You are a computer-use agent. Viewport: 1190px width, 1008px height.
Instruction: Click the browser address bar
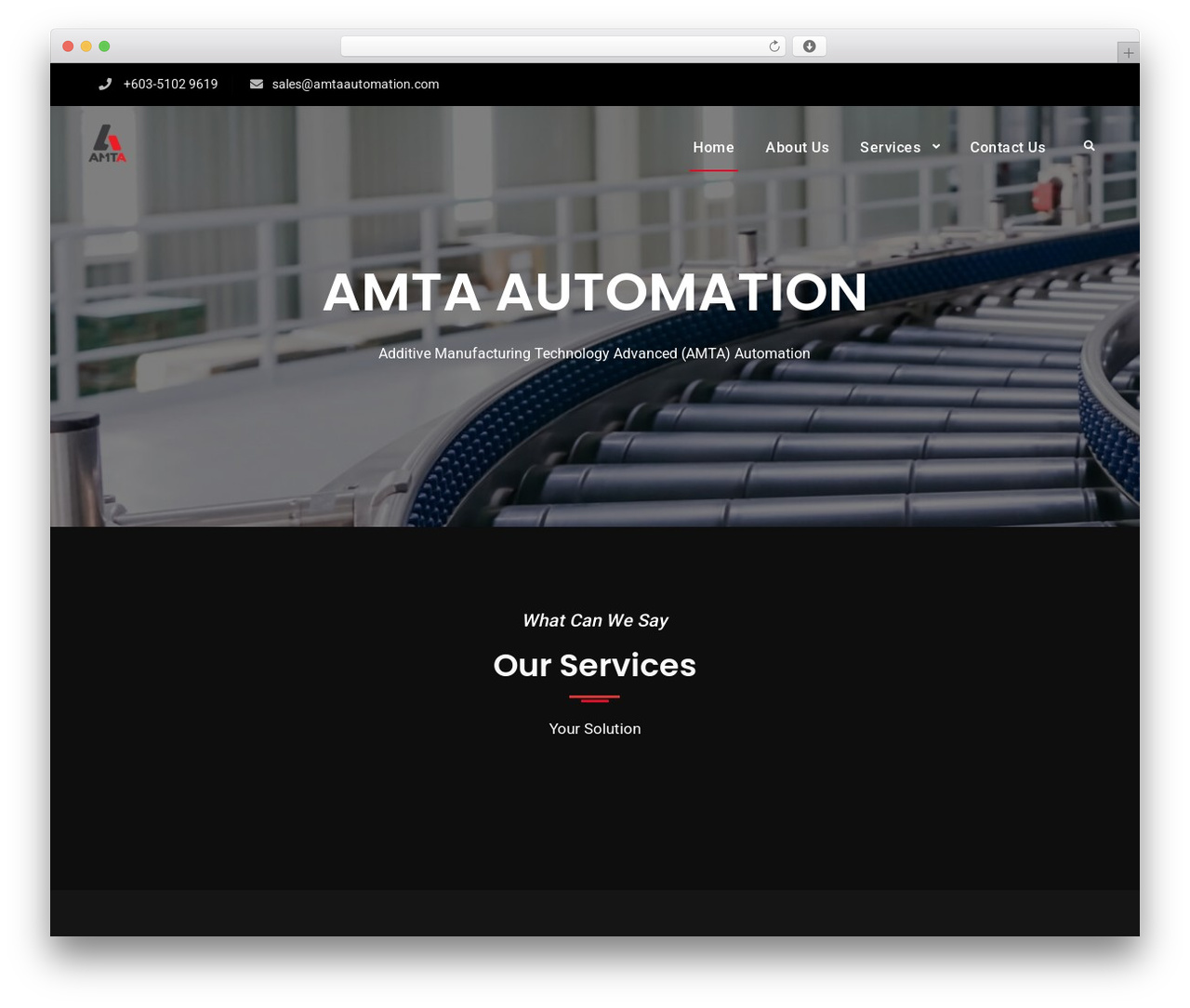pyautogui.click(x=562, y=46)
